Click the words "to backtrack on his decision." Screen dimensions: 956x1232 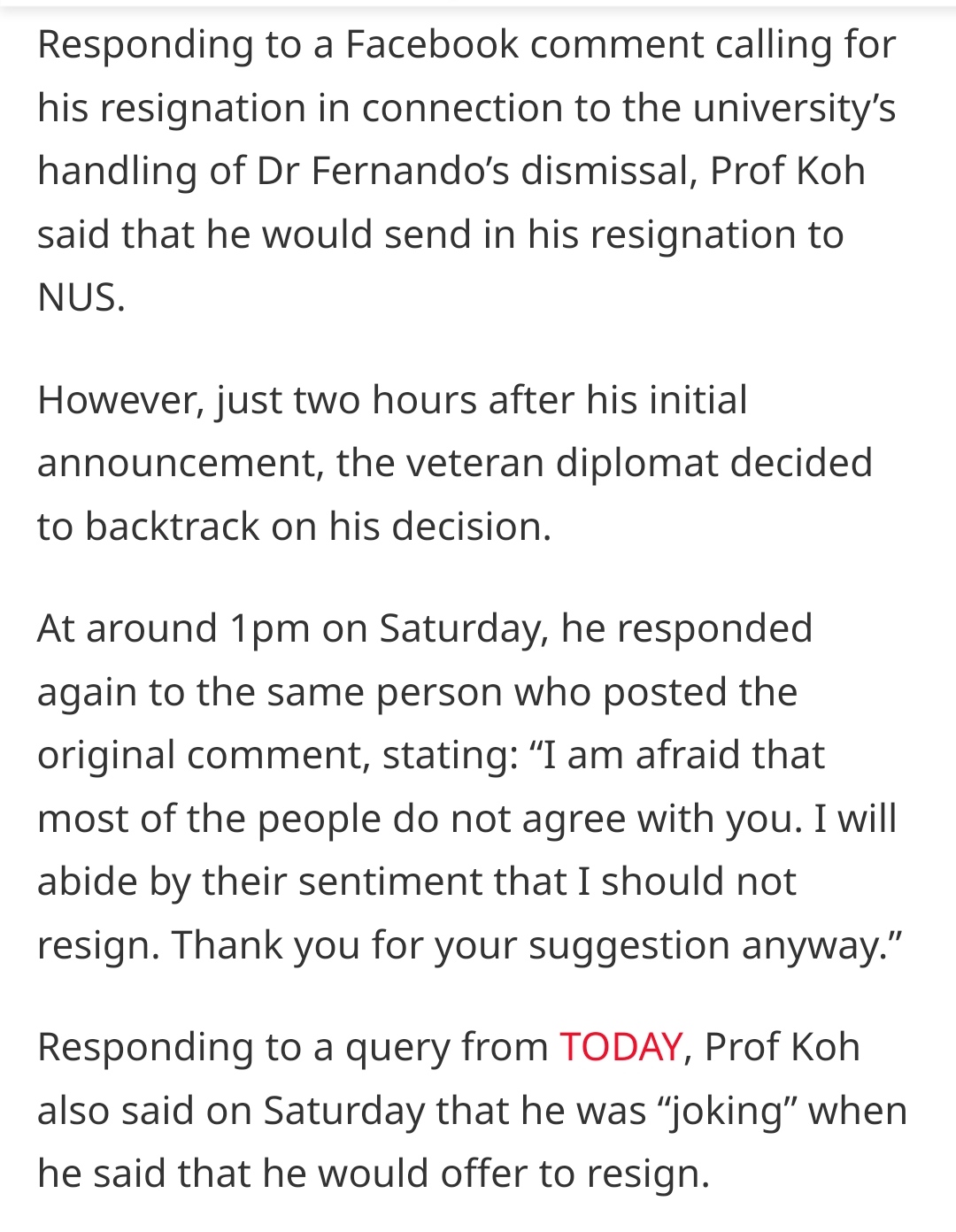pyautogui.click(x=295, y=527)
